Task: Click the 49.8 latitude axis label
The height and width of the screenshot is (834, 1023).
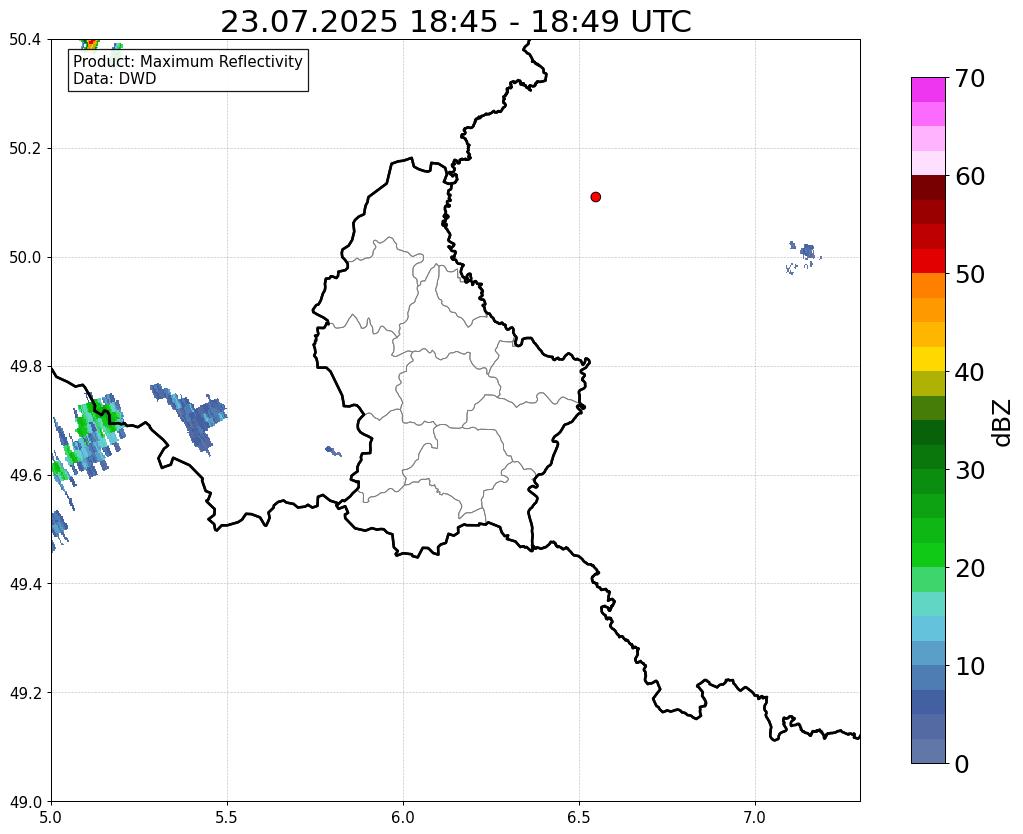Action: pyautogui.click(x=25, y=367)
